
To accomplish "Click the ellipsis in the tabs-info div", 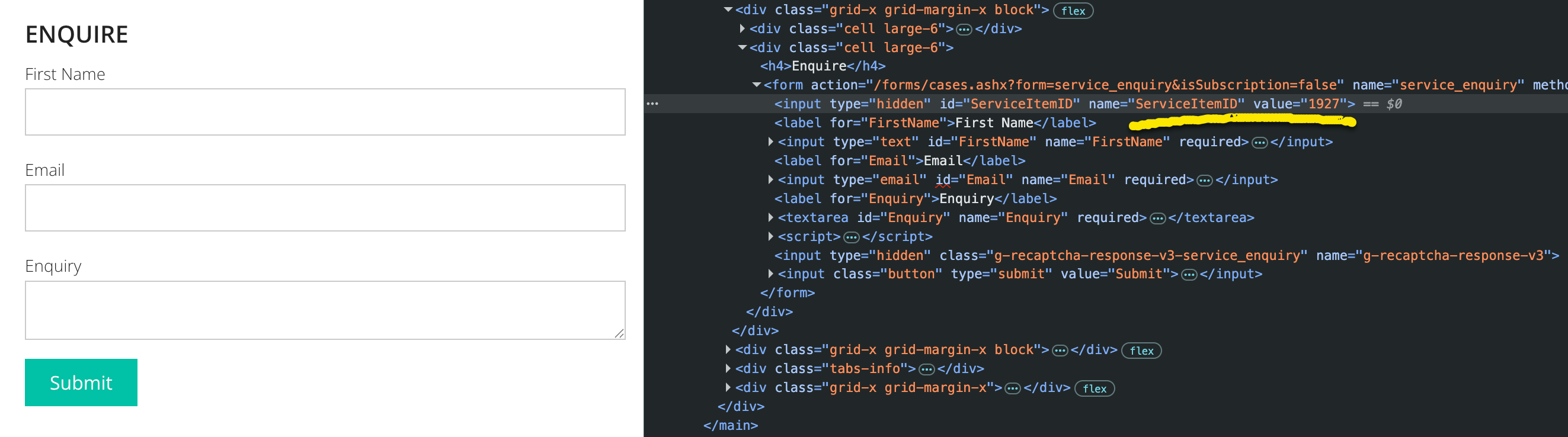I will [x=926, y=369].
